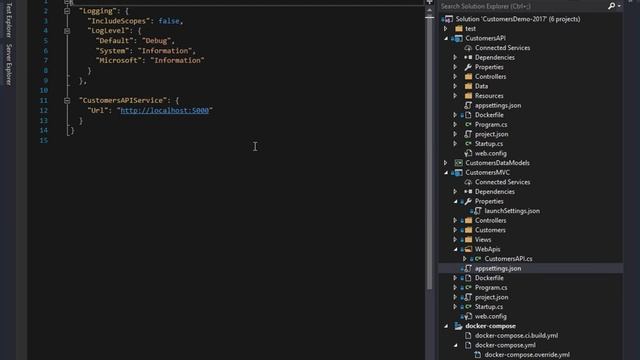Expand the CustomersAPI.cs file node
The image size is (640, 360).
click(x=464, y=259)
